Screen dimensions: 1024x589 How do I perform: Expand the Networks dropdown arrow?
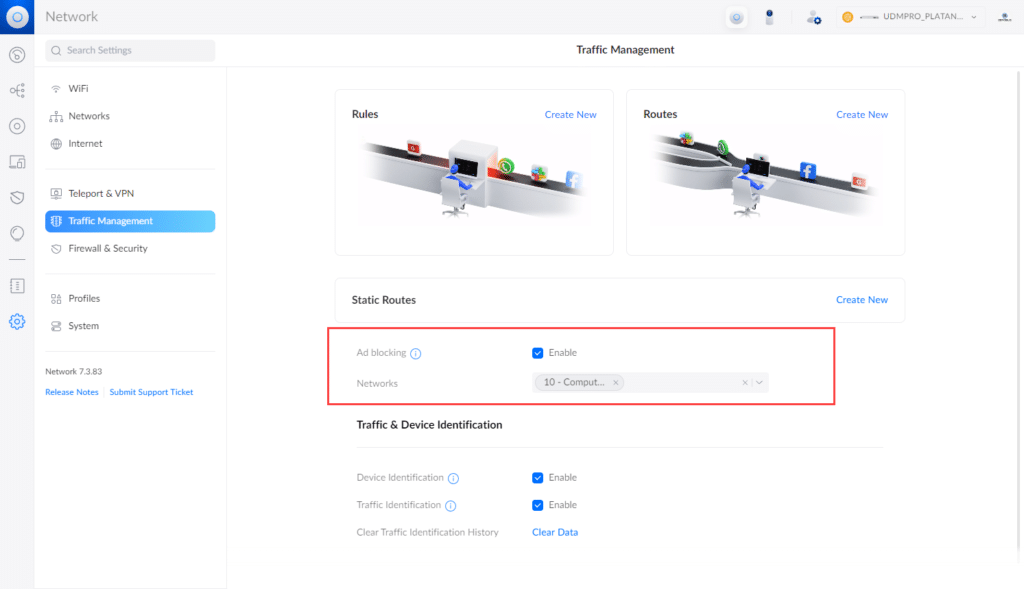click(x=760, y=382)
